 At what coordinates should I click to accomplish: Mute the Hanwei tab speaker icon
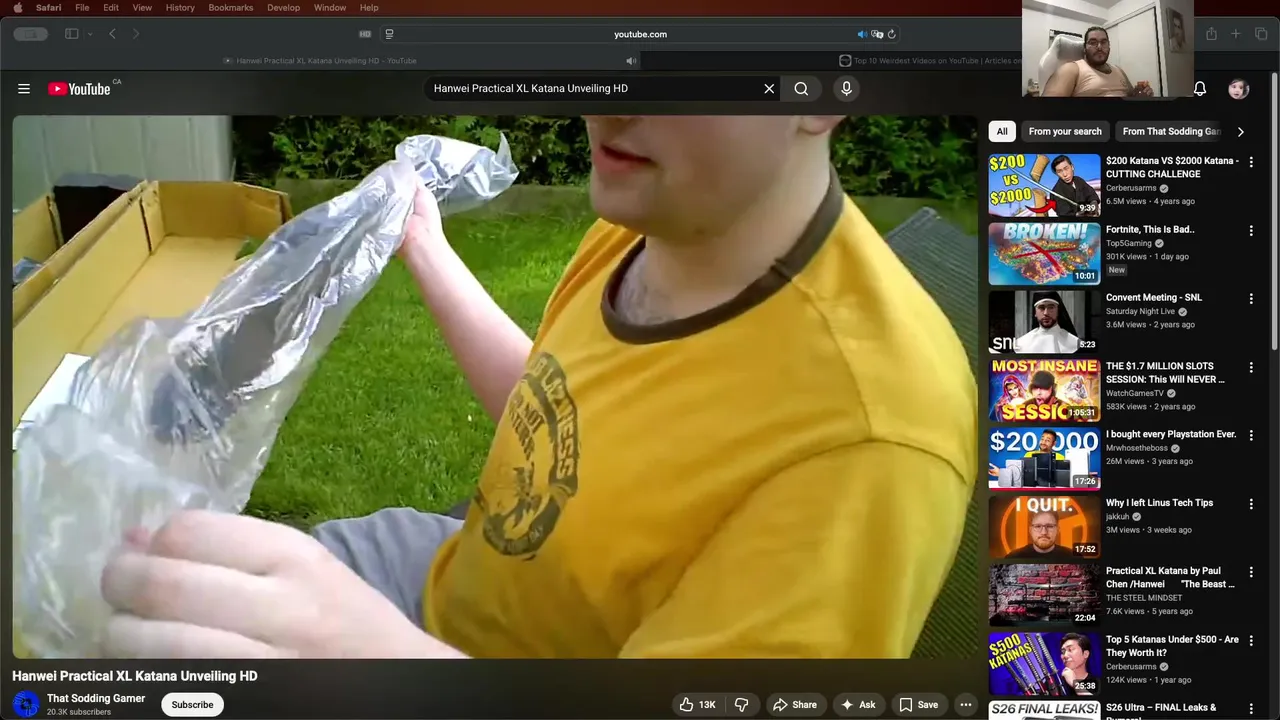click(x=630, y=61)
